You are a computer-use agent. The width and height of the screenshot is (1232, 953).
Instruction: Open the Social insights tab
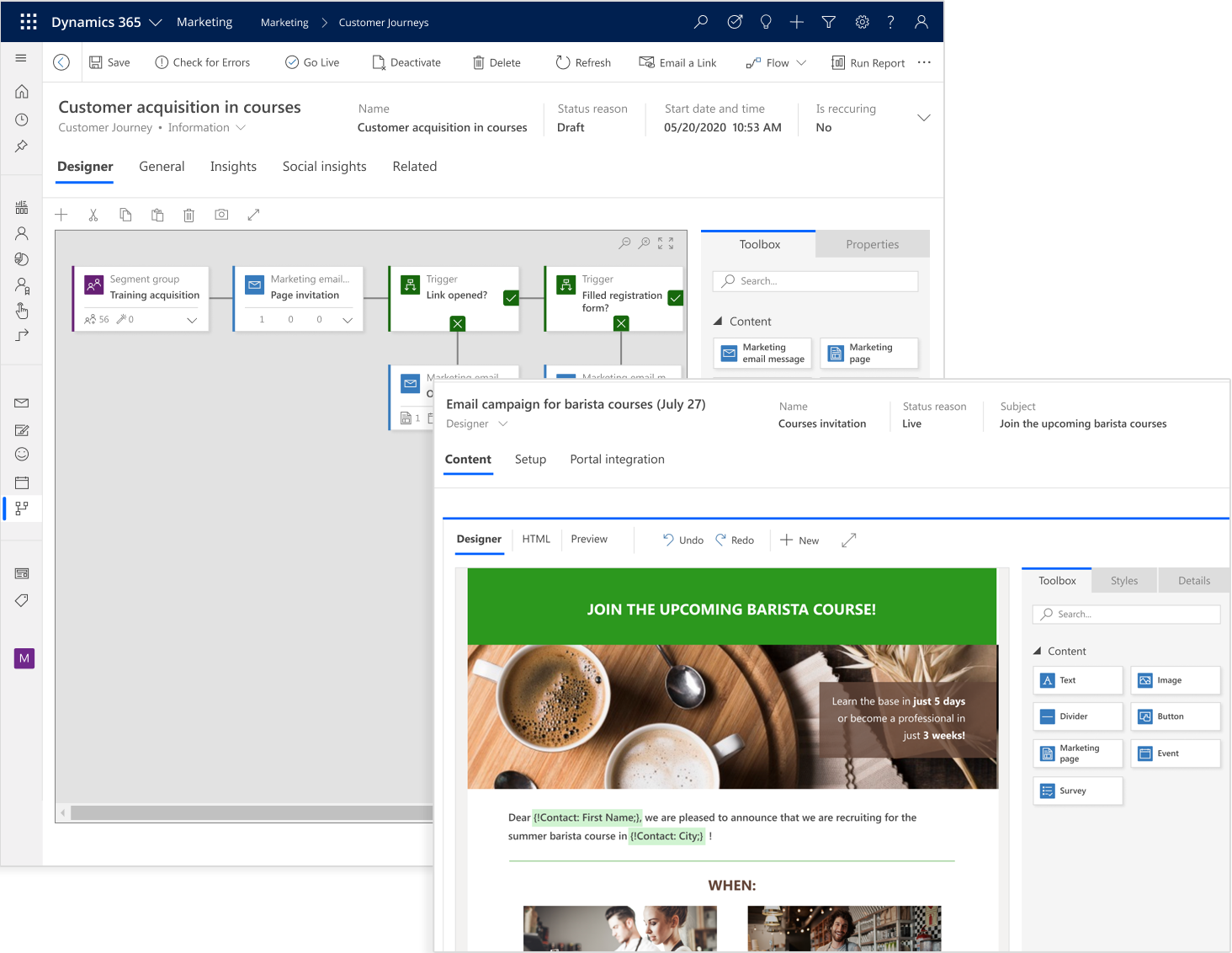click(324, 166)
